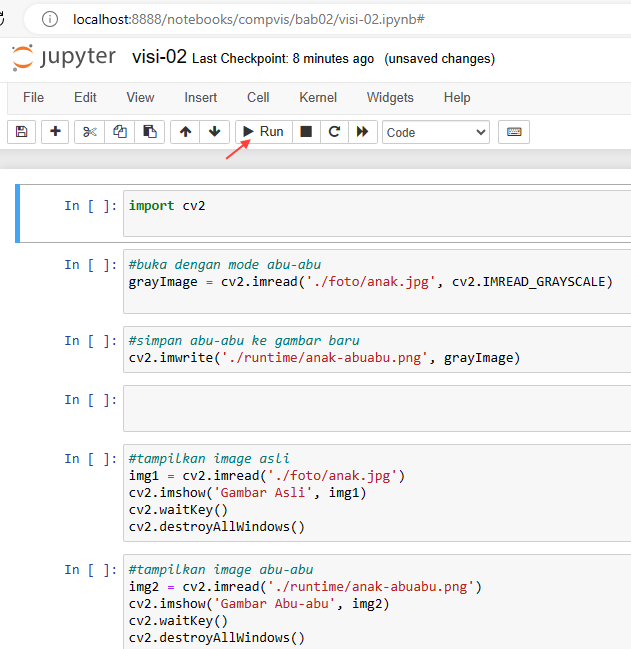
Task: Restart kernel and run all cells
Action: [363, 132]
